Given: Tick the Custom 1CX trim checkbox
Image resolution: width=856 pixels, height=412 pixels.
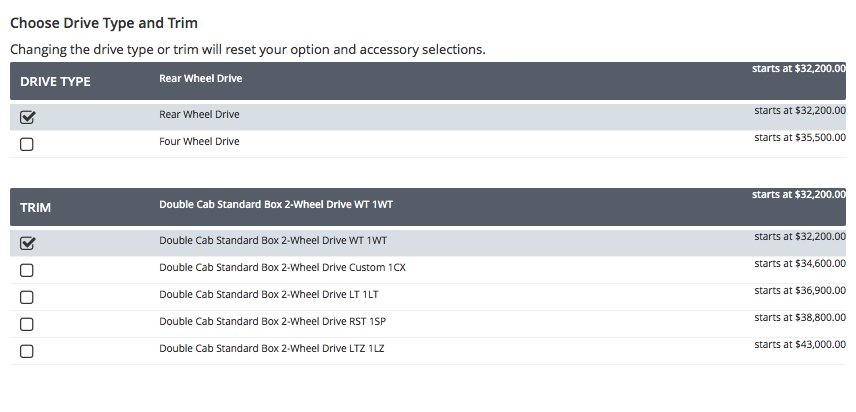Looking at the screenshot, I should [x=27, y=270].
